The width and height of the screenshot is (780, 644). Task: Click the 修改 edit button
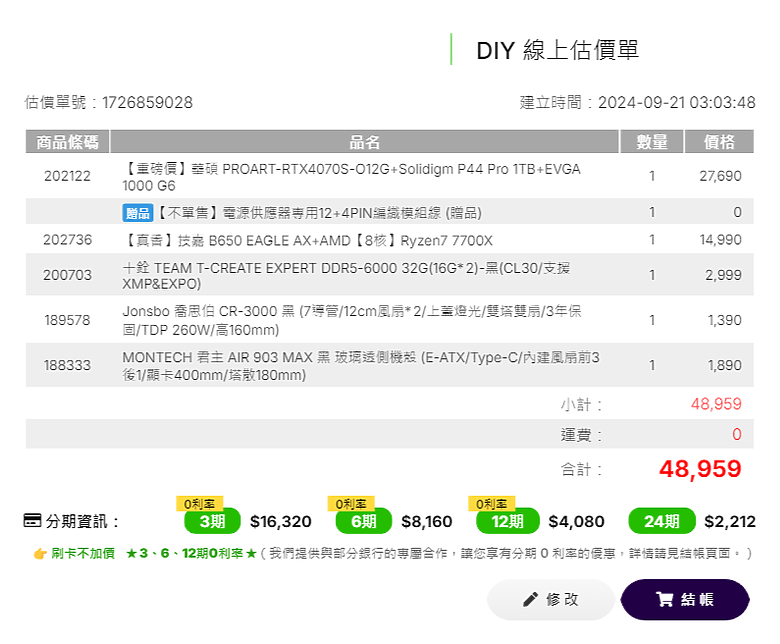[x=551, y=599]
